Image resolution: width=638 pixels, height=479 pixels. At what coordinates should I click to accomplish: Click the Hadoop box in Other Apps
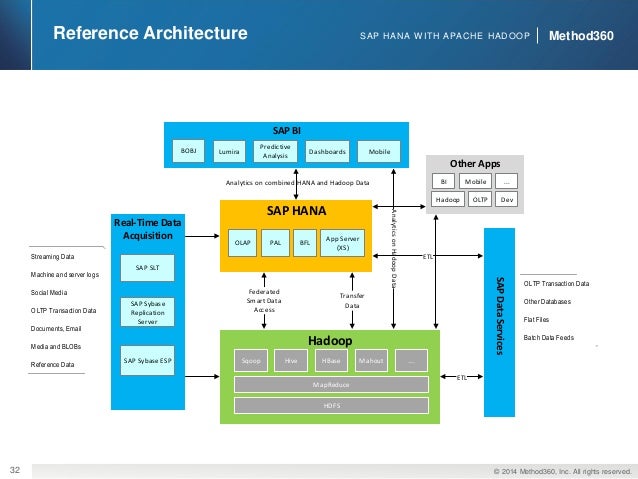point(448,199)
